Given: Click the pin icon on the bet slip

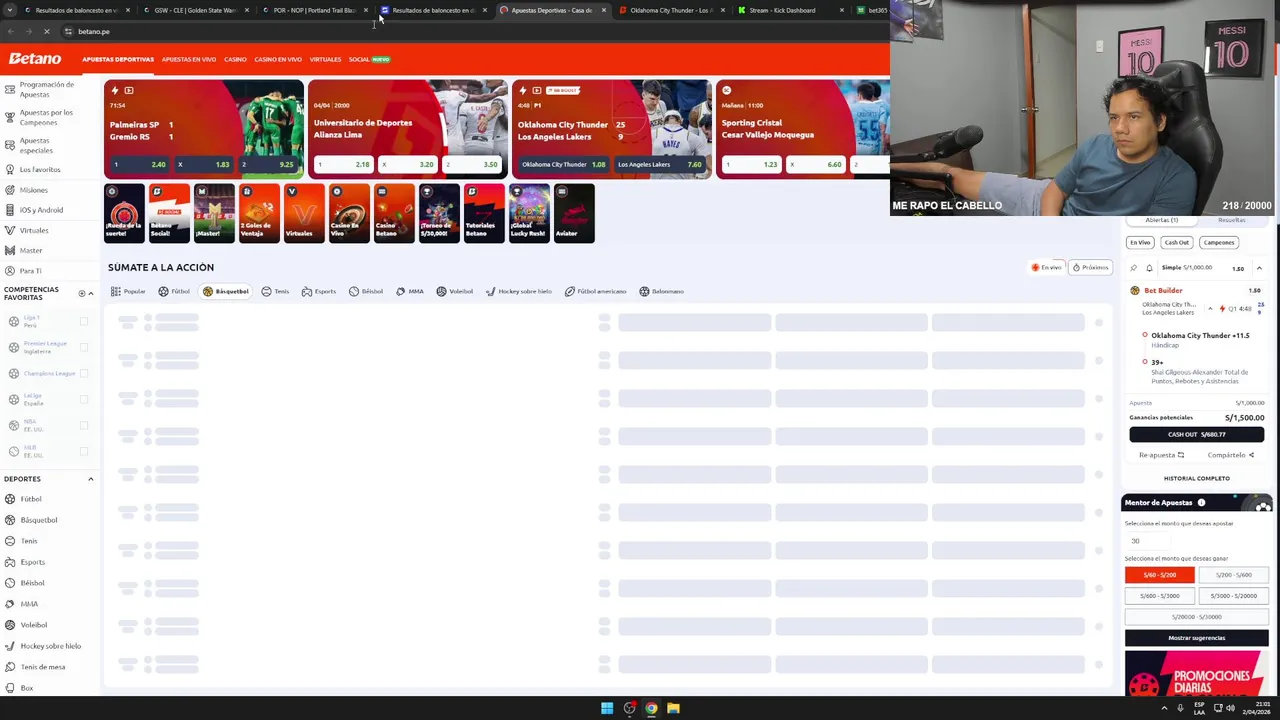Looking at the screenshot, I should tap(1133, 268).
